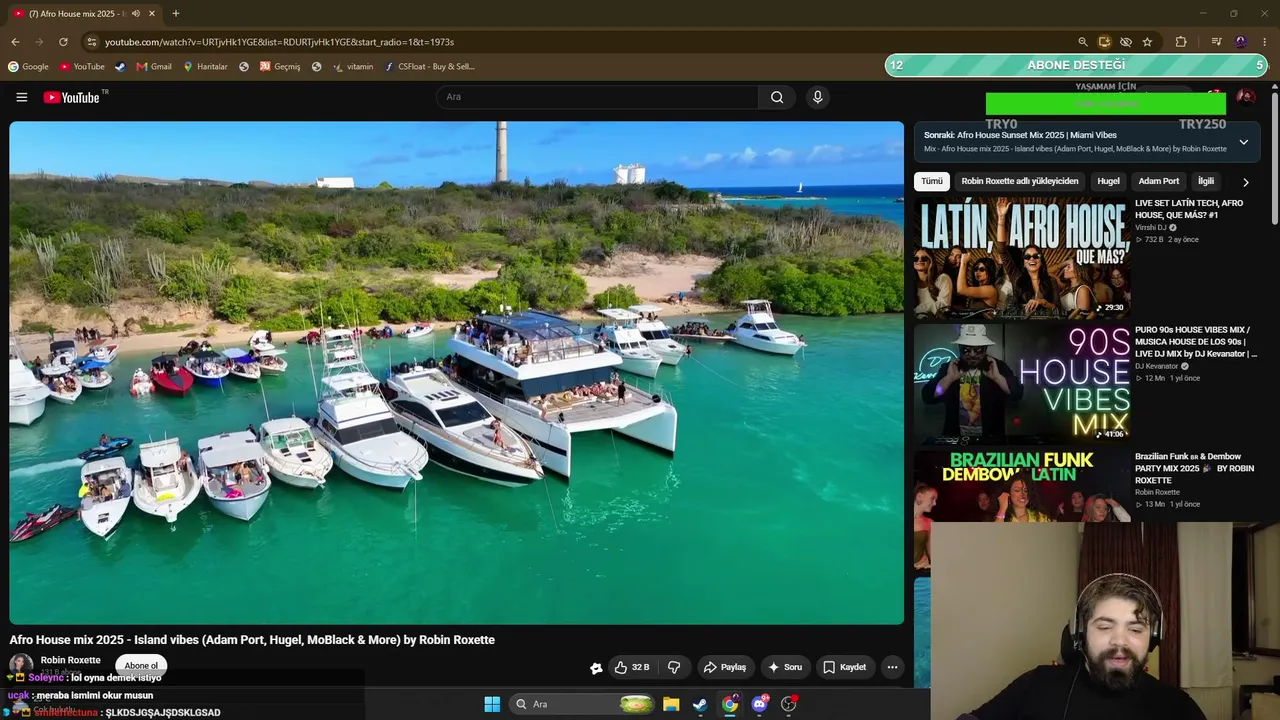The height and width of the screenshot is (720, 1280).
Task: Install the app using the address bar icon
Action: 1104,42
